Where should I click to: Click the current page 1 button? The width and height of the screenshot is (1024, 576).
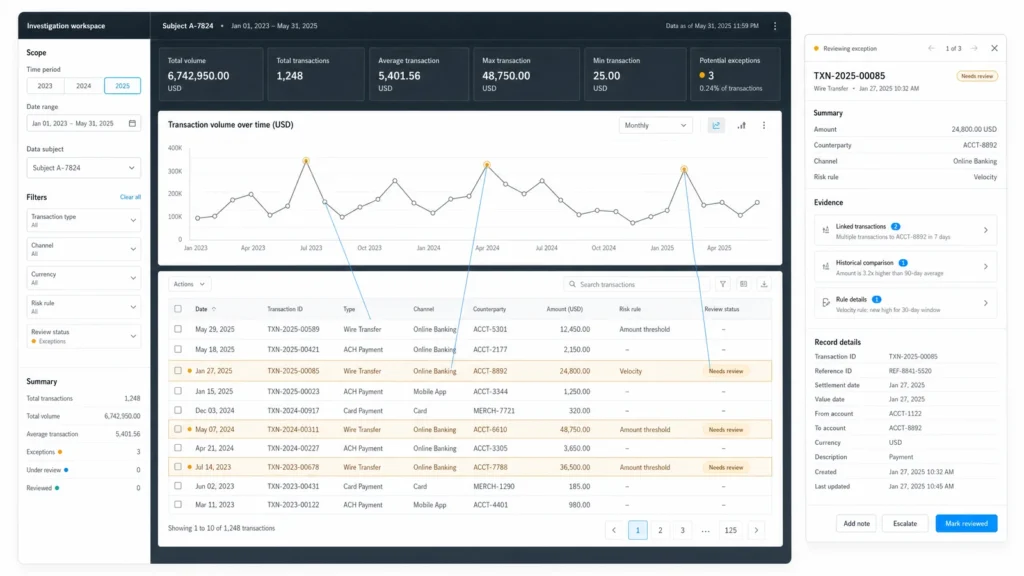tap(638, 530)
